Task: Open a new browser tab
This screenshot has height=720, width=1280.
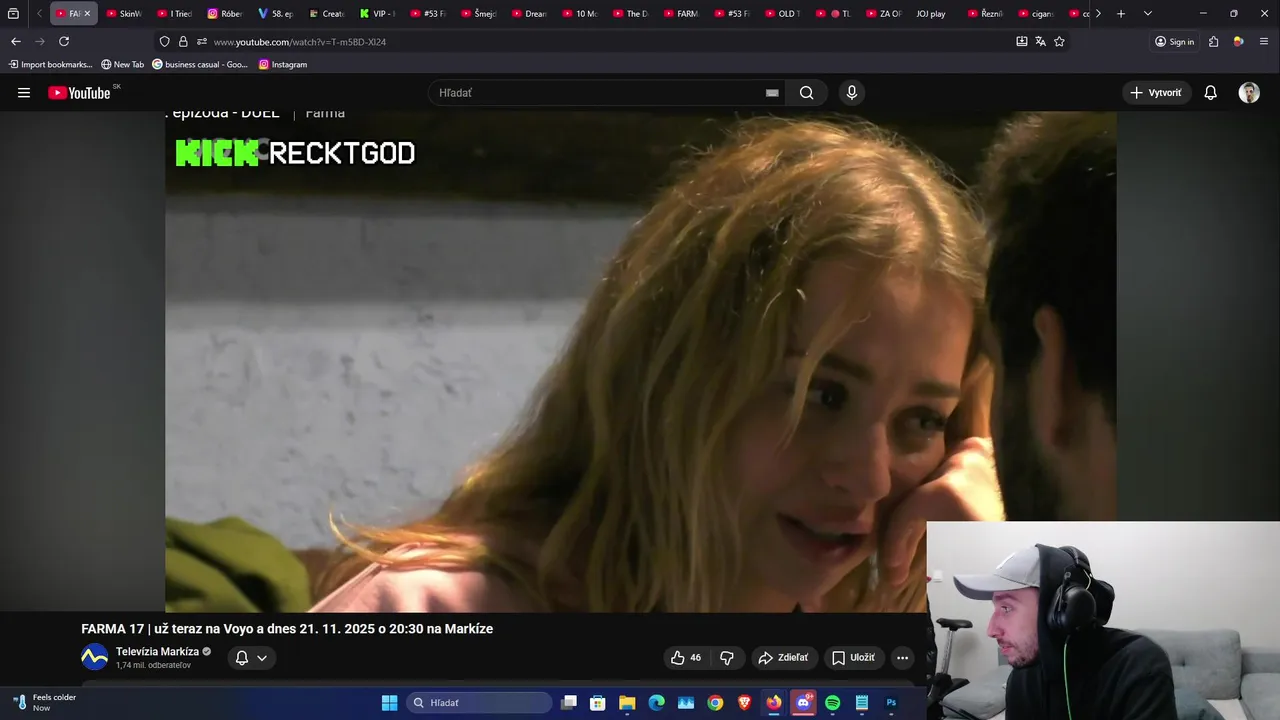Action: (x=1121, y=14)
